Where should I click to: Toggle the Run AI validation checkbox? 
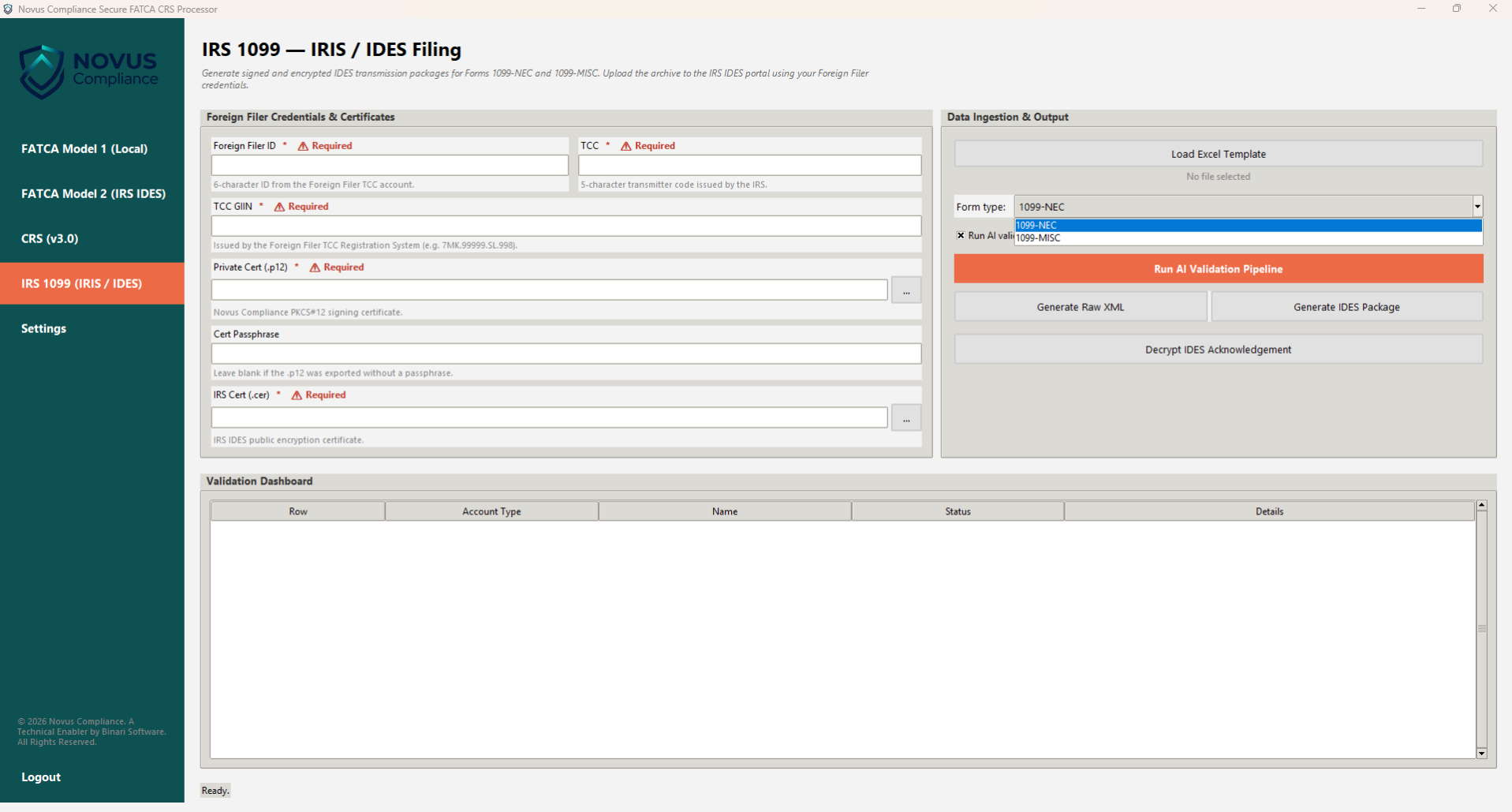961,235
